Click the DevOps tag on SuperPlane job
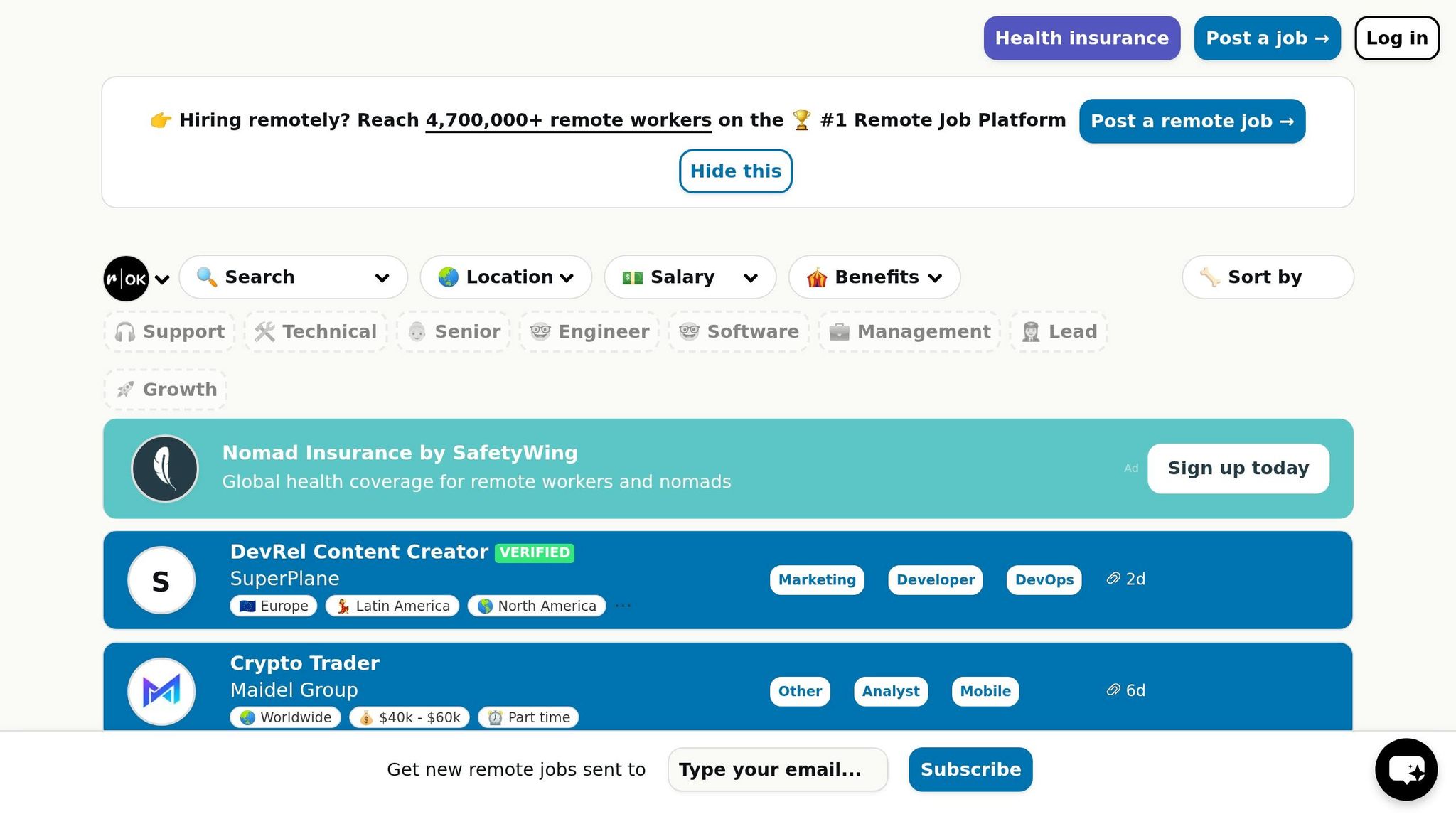 pyautogui.click(x=1044, y=579)
